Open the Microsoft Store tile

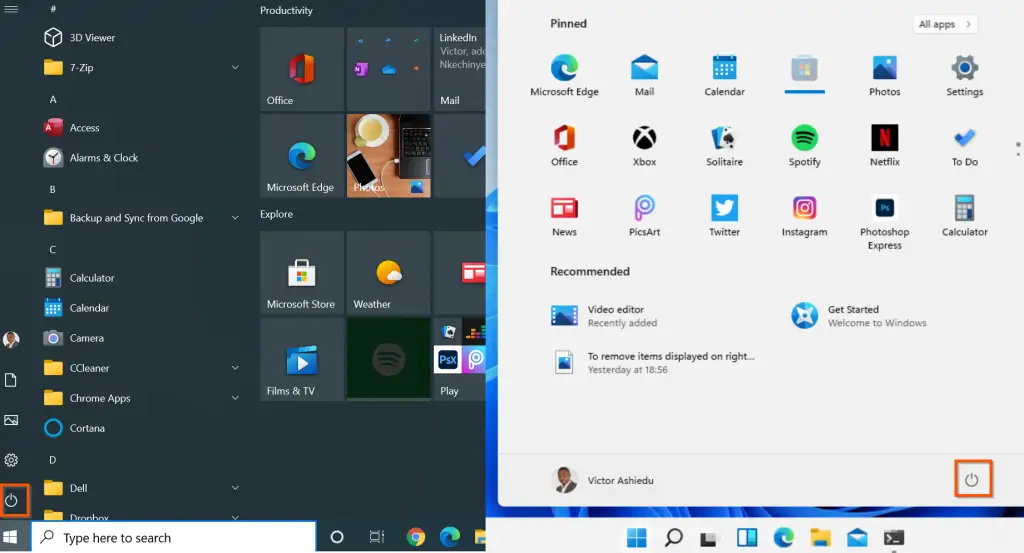302,272
